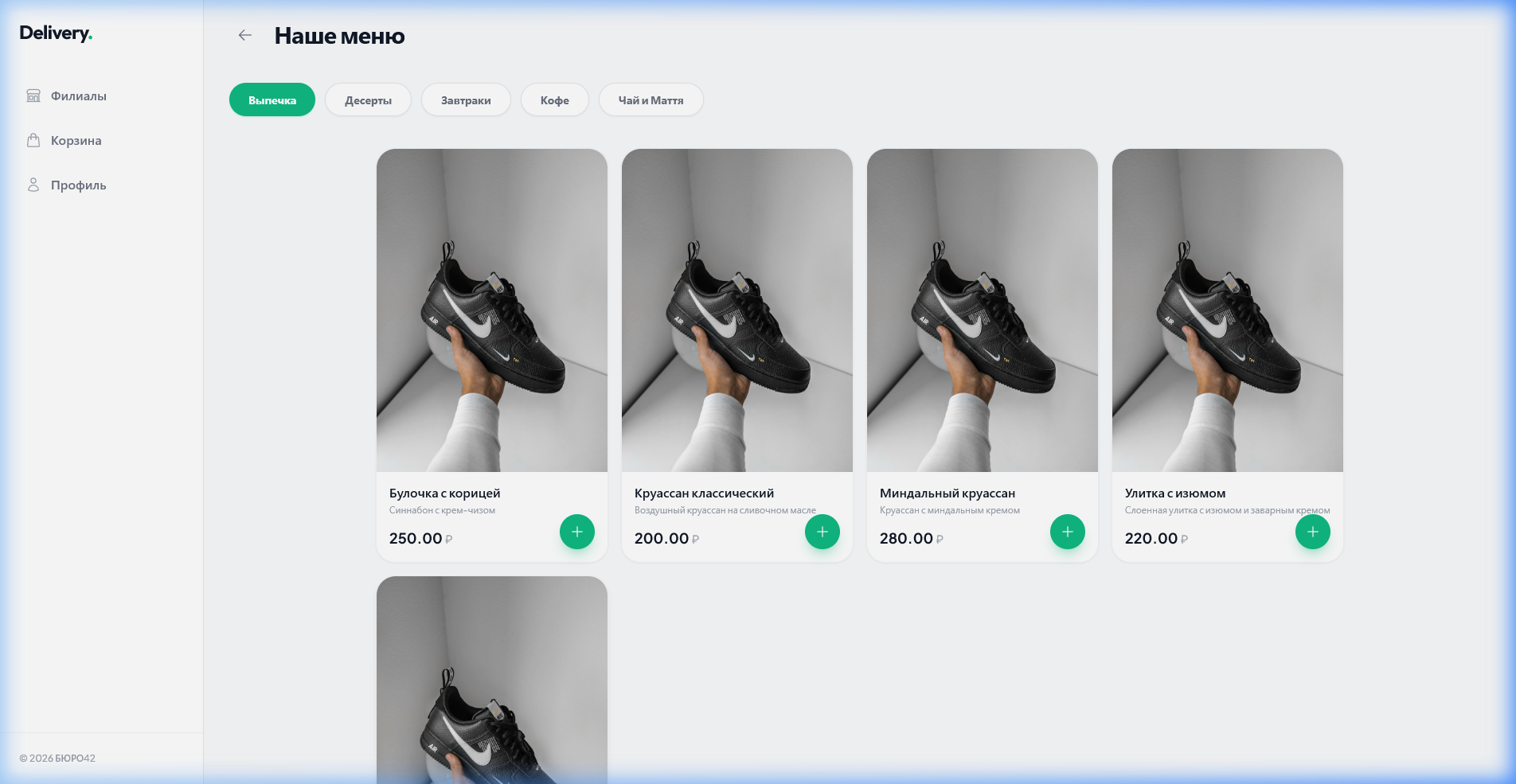
Task: Add Улитка с изюмом to cart
Action: point(1313,532)
